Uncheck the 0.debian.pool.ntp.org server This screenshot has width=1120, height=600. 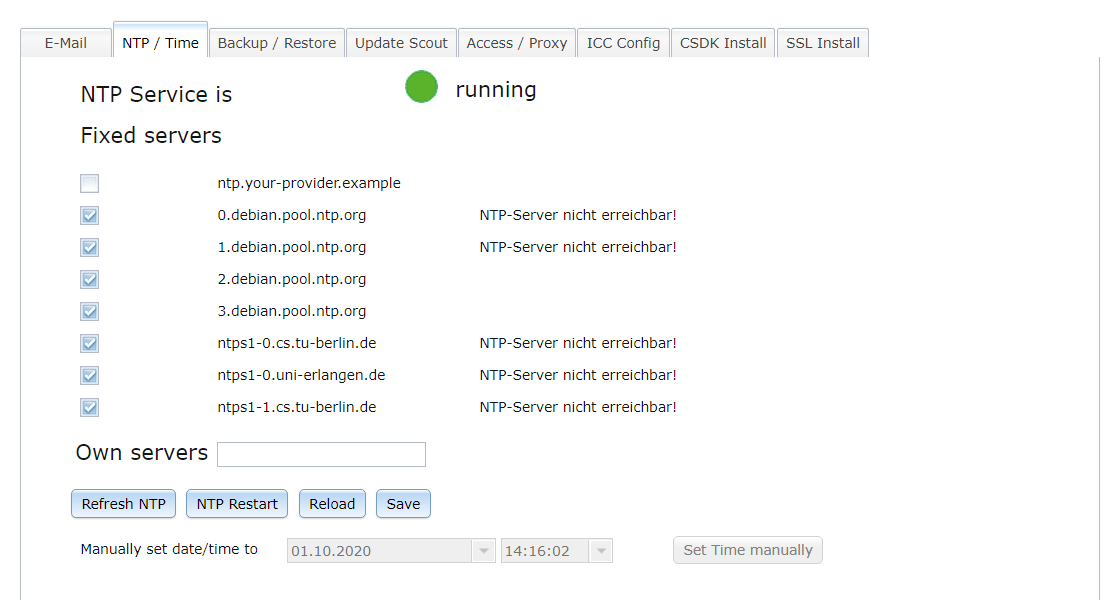(90, 216)
